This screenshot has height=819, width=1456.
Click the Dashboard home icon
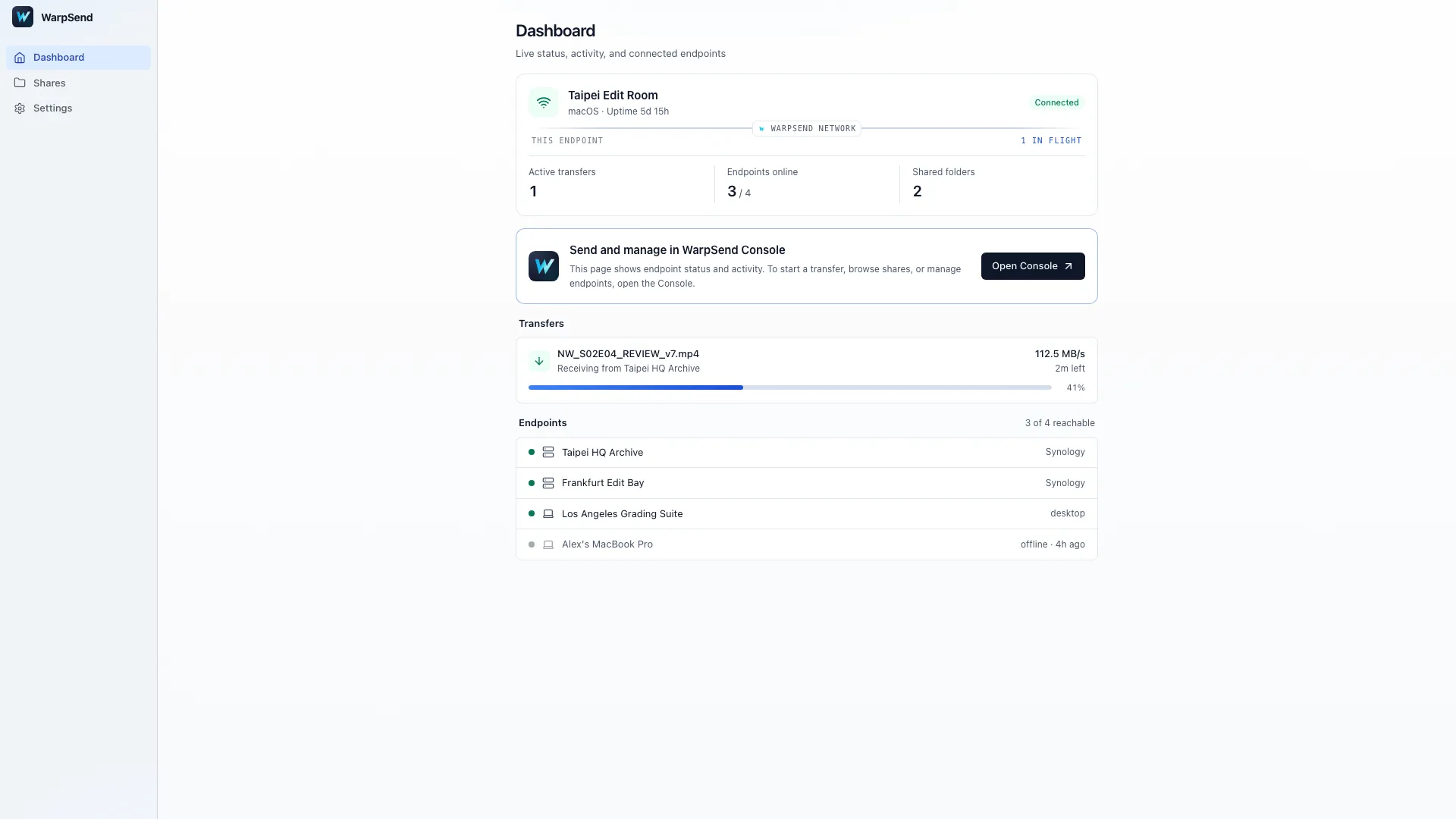pyautogui.click(x=20, y=58)
